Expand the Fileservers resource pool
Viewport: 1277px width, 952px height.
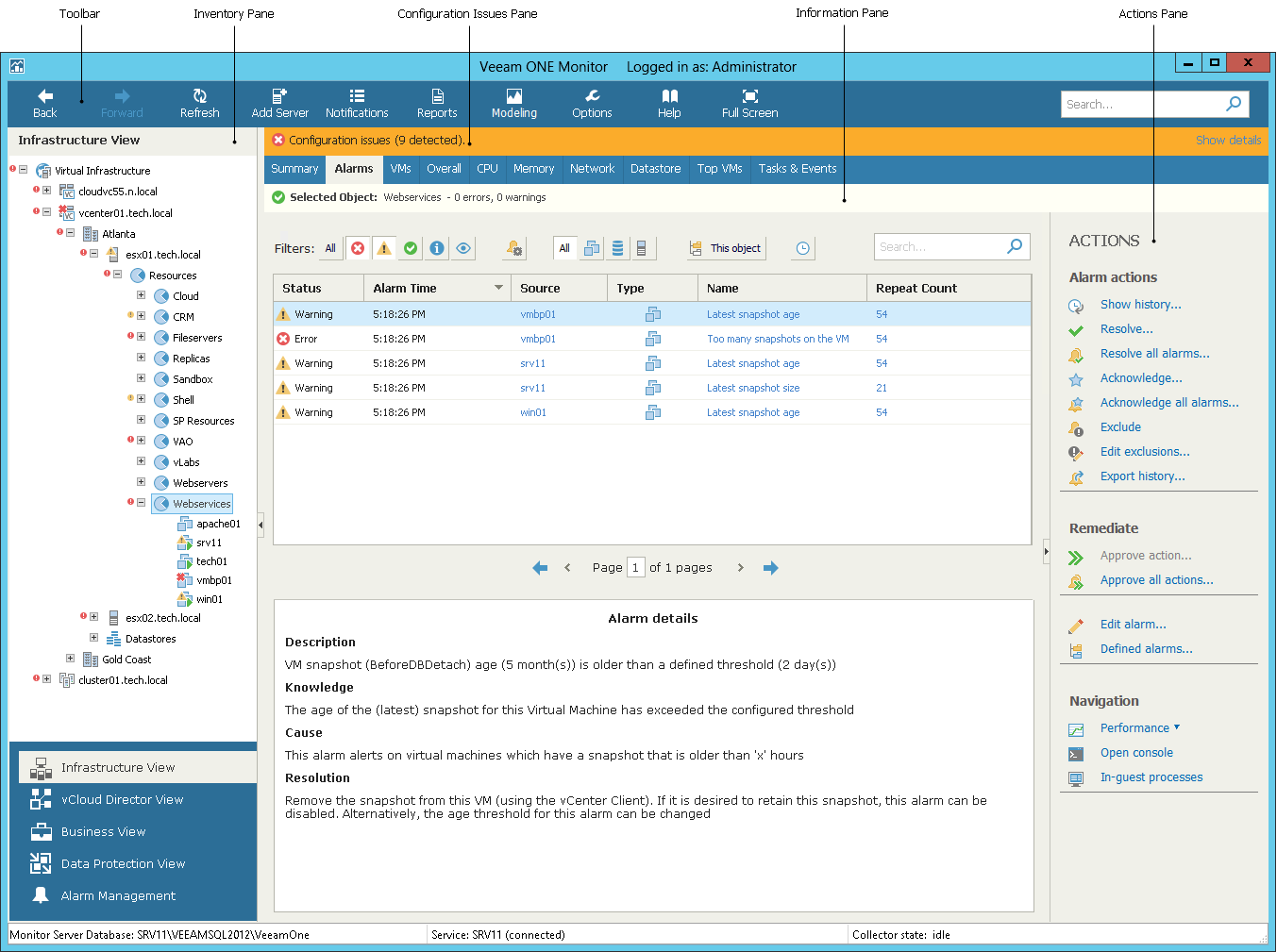tap(141, 337)
